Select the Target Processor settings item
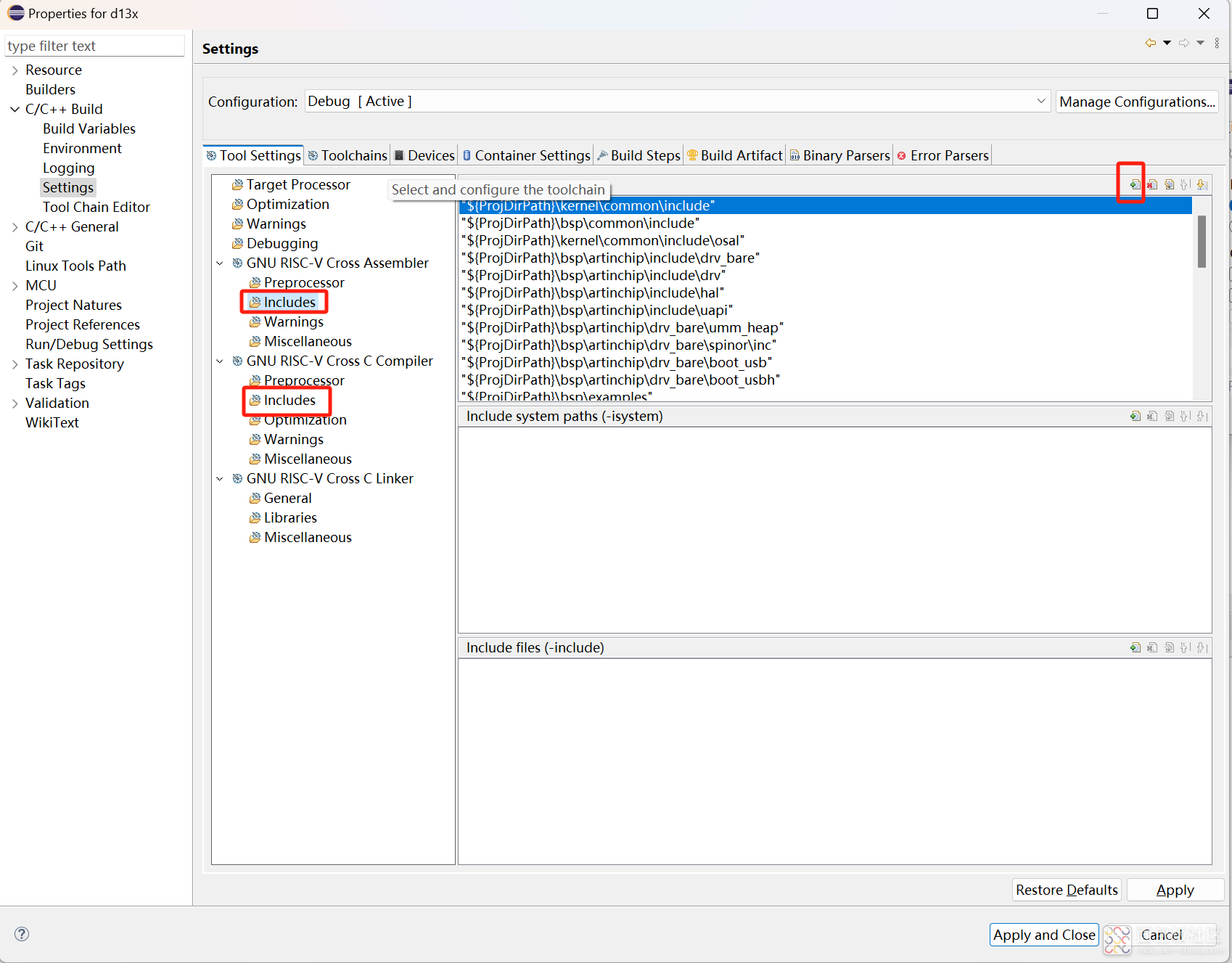The height and width of the screenshot is (963, 1232). coord(298,185)
